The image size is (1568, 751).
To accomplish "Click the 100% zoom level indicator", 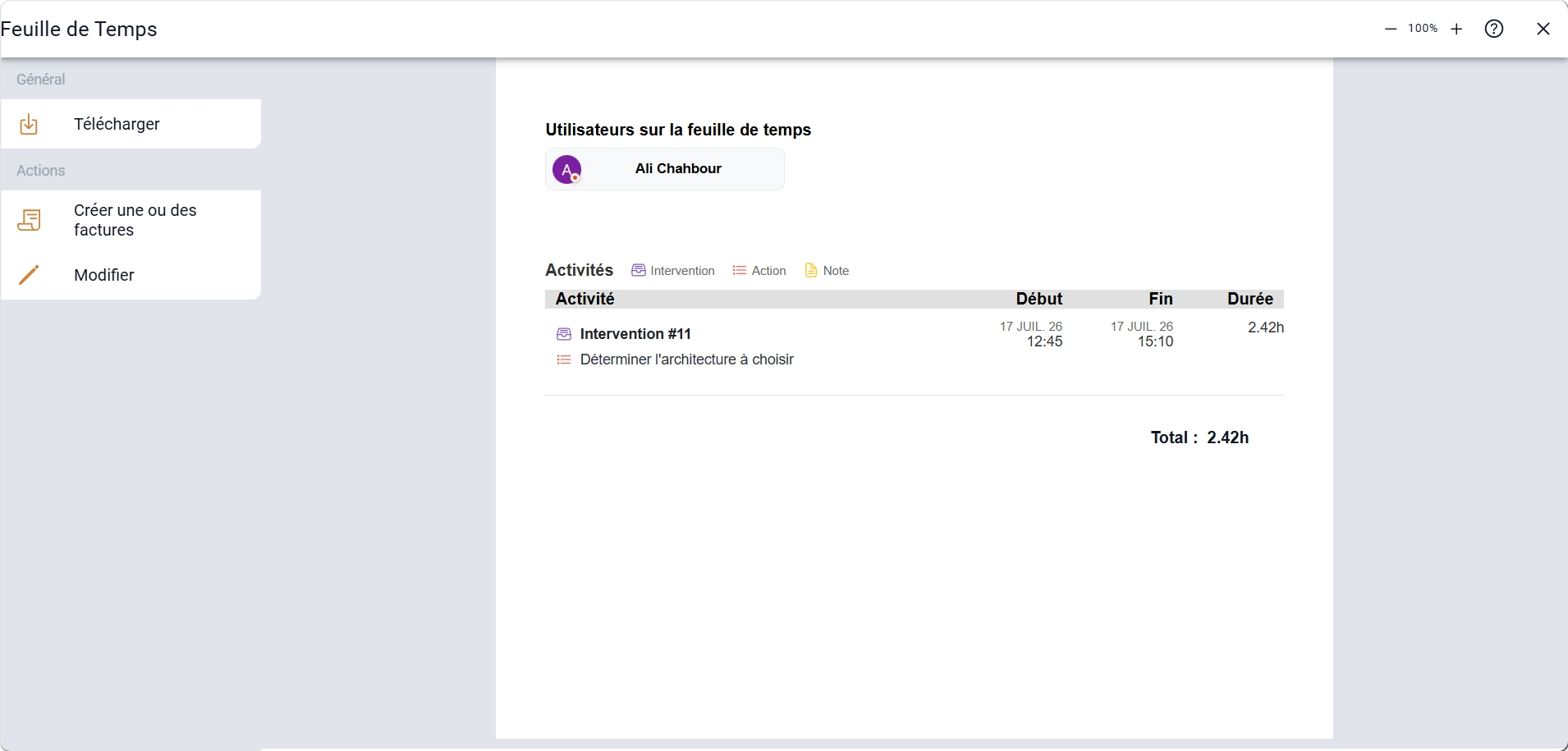I will [1423, 29].
